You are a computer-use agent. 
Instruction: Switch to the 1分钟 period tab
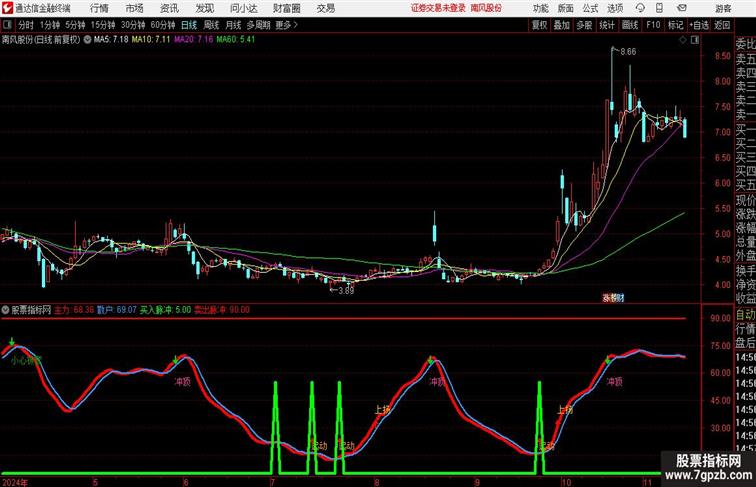[50, 25]
